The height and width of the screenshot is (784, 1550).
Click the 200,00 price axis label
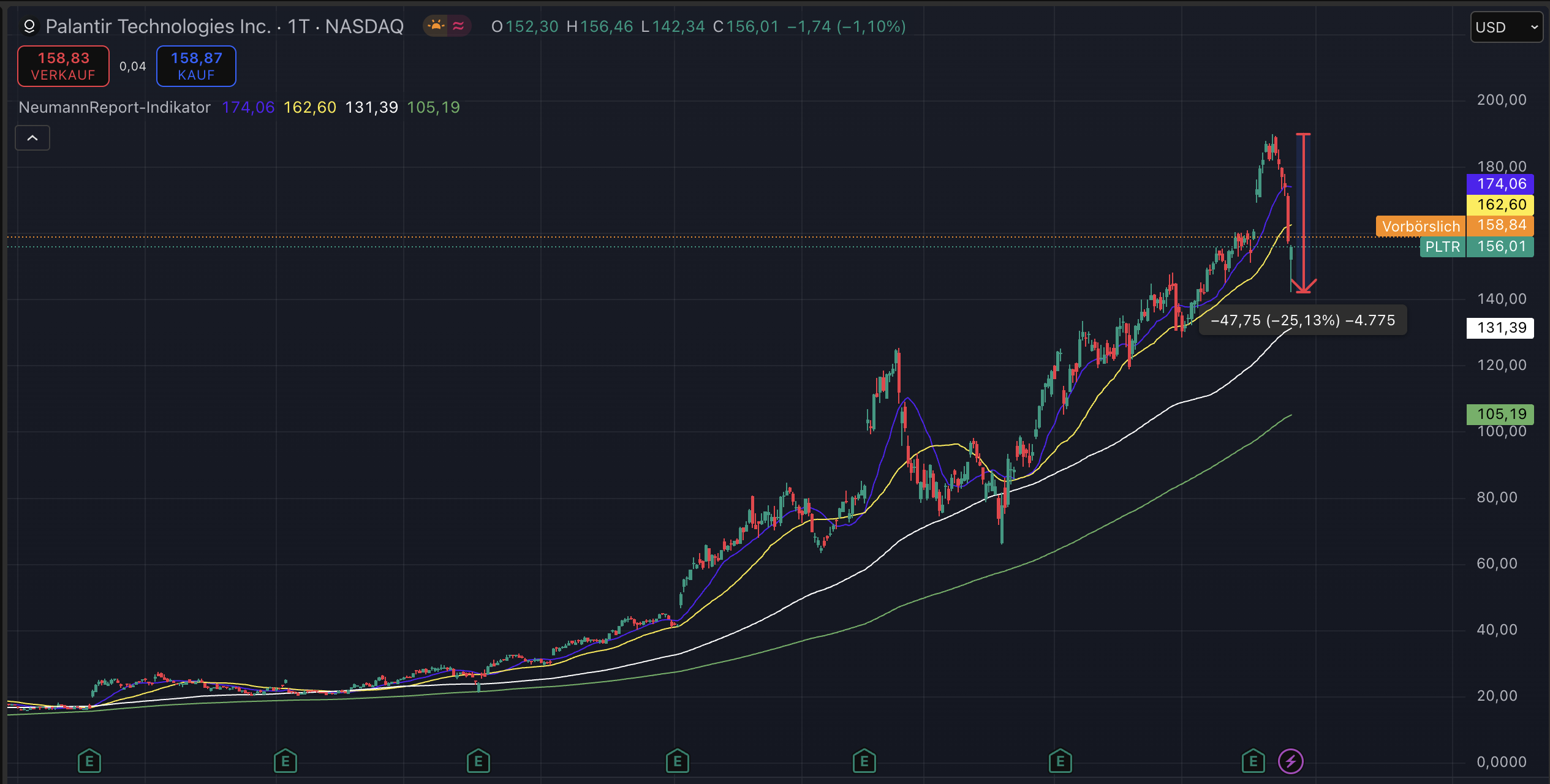(1502, 100)
